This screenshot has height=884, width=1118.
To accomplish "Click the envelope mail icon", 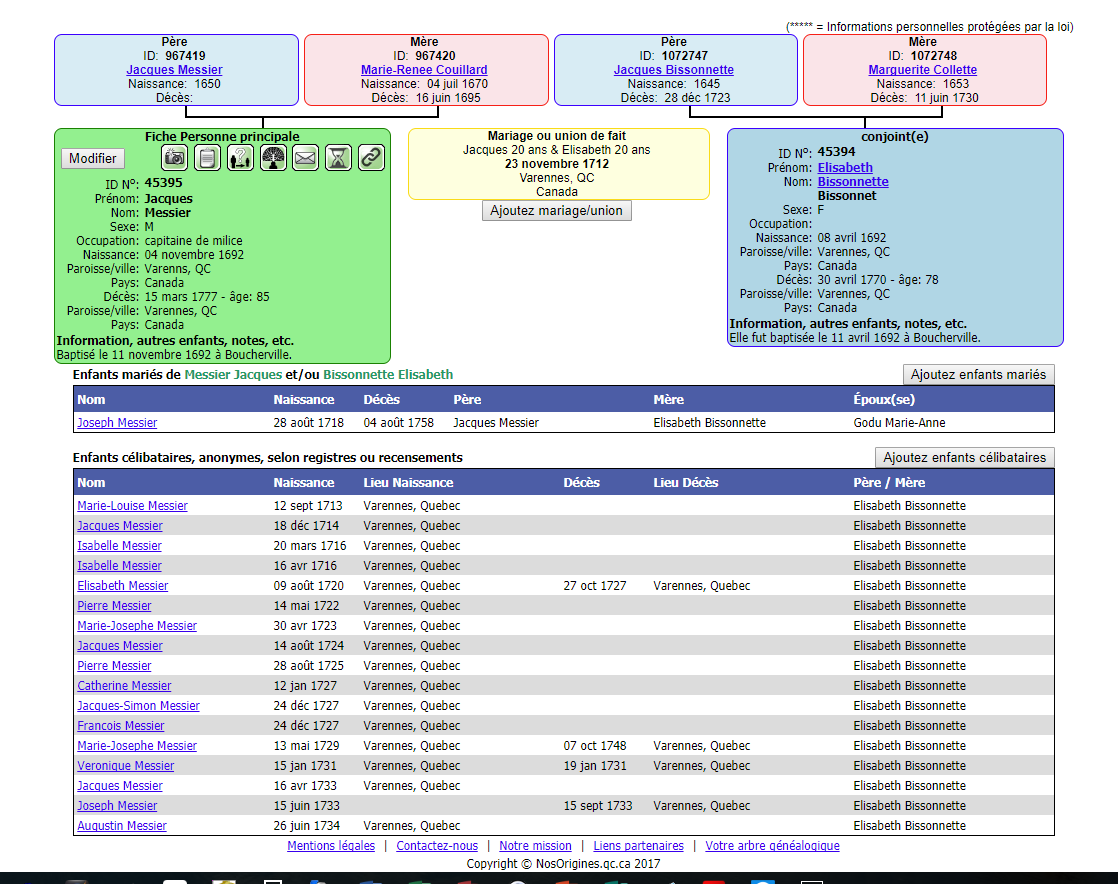I will tap(305, 158).
